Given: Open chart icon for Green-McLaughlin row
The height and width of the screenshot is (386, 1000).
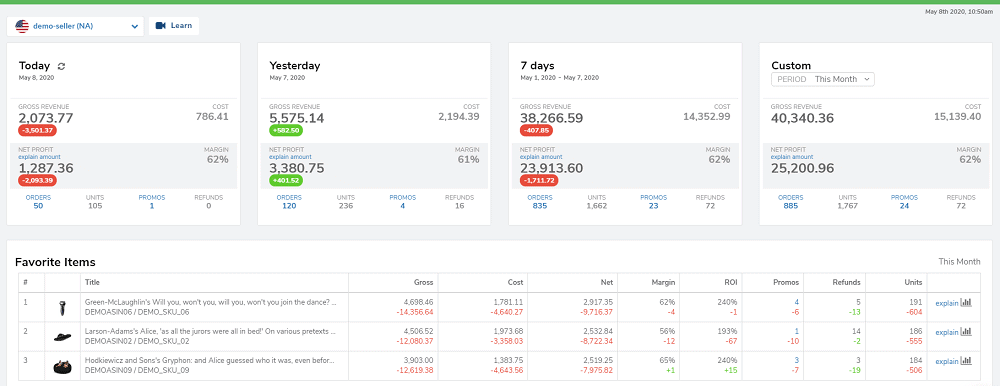Looking at the screenshot, I should click(966, 302).
